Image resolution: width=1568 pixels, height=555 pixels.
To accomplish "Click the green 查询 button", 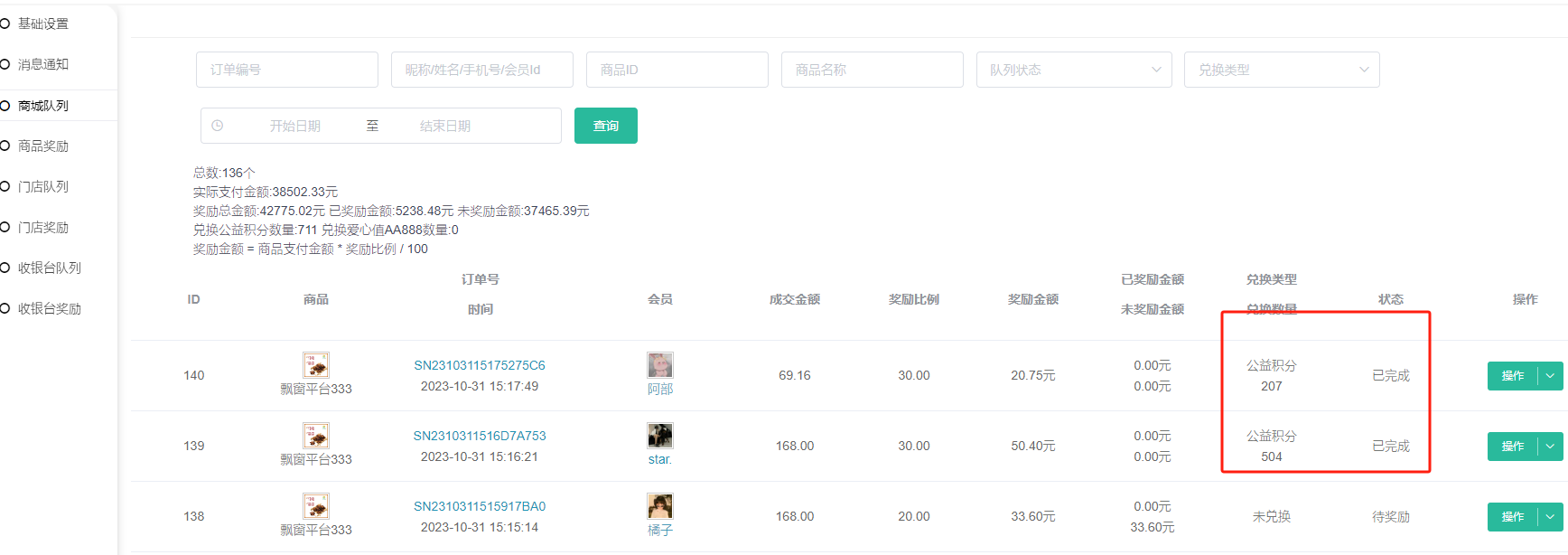I will [x=605, y=126].
